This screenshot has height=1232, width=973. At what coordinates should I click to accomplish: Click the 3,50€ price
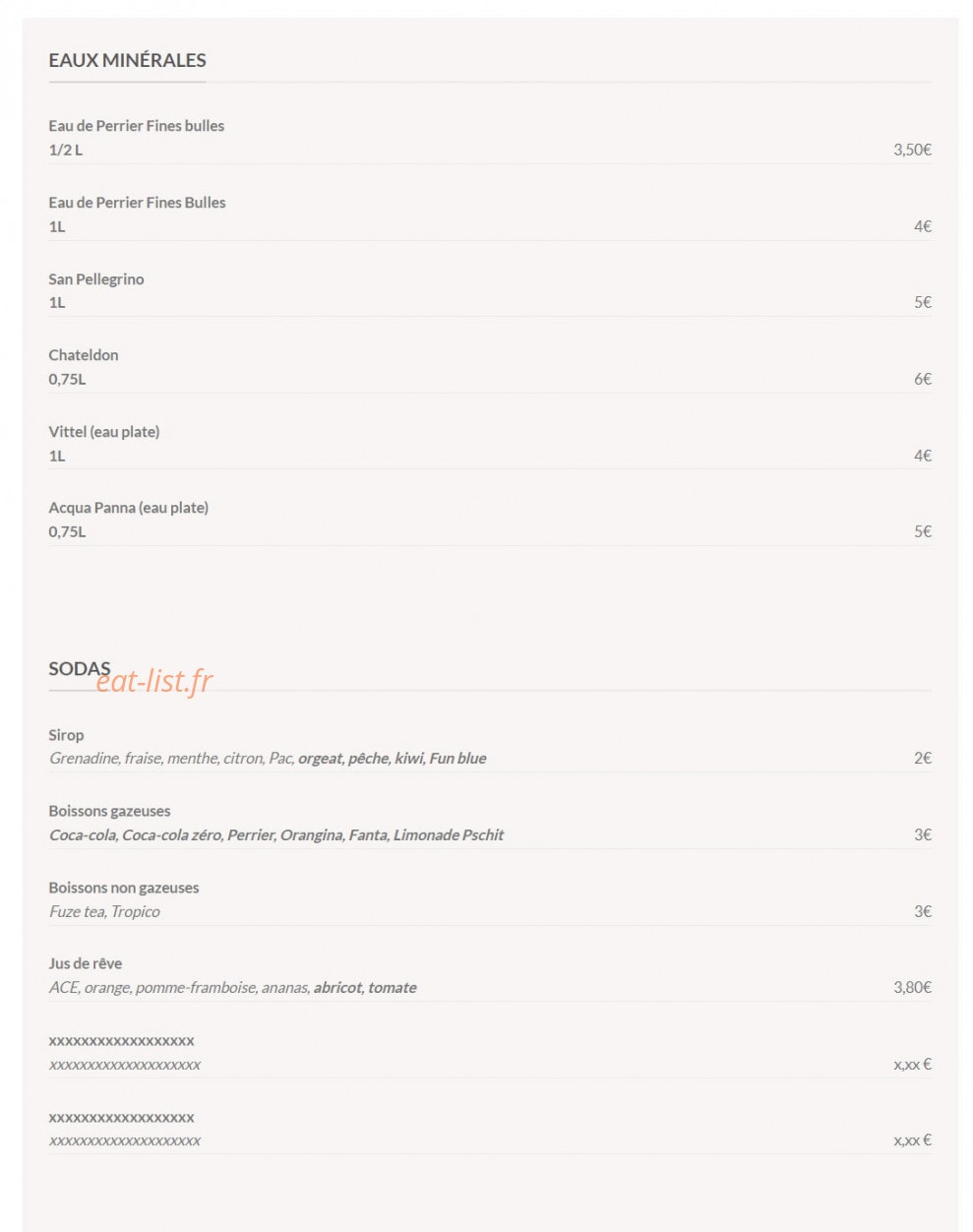912,150
